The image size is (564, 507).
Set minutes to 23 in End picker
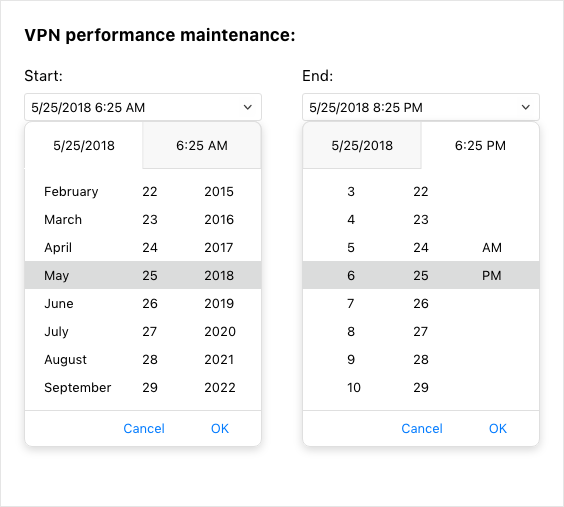pyautogui.click(x=421, y=219)
